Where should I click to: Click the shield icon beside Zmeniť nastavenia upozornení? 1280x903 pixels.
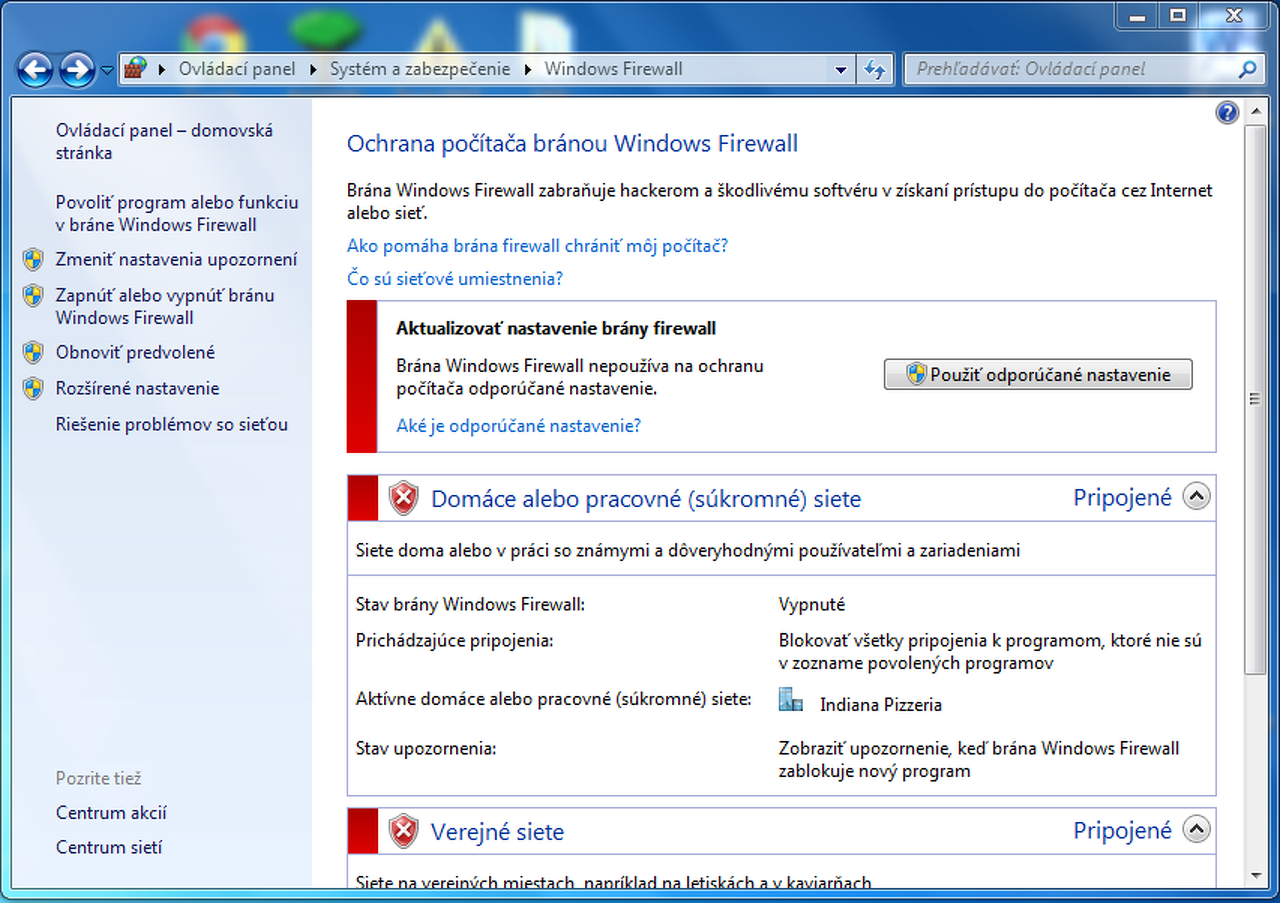pyautogui.click(x=33, y=260)
